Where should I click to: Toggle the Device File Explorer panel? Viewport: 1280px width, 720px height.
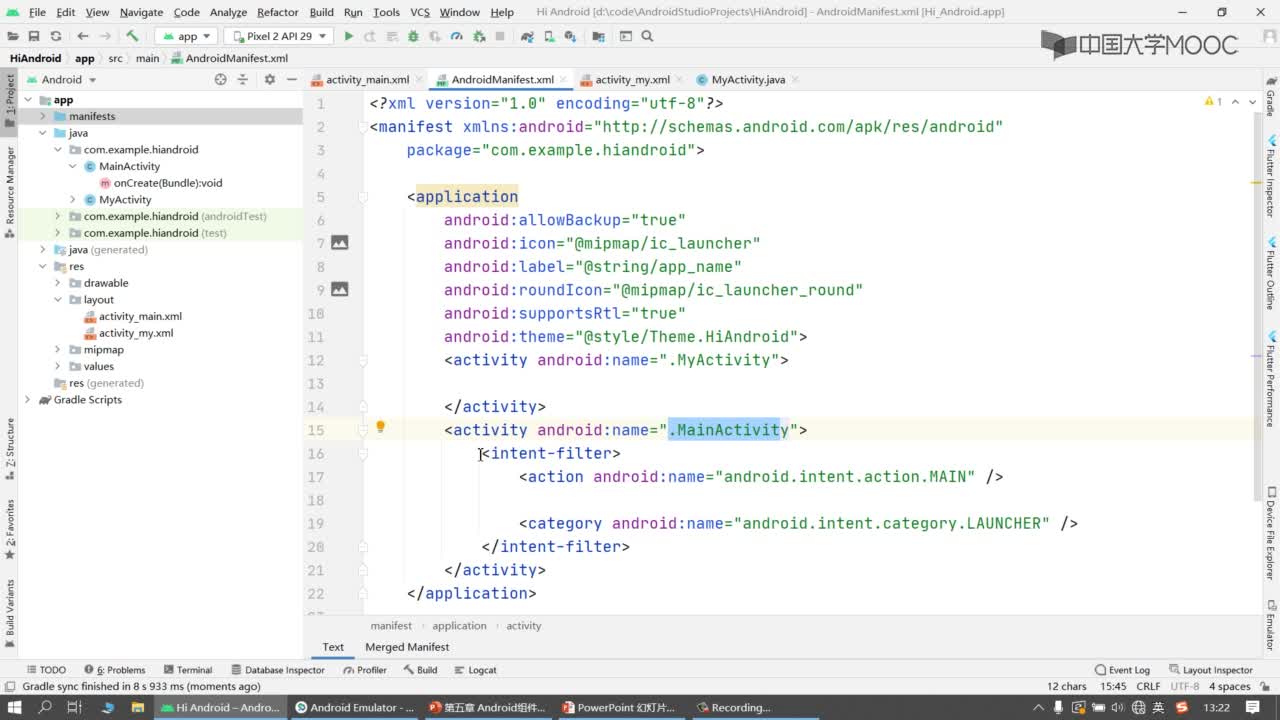1271,534
